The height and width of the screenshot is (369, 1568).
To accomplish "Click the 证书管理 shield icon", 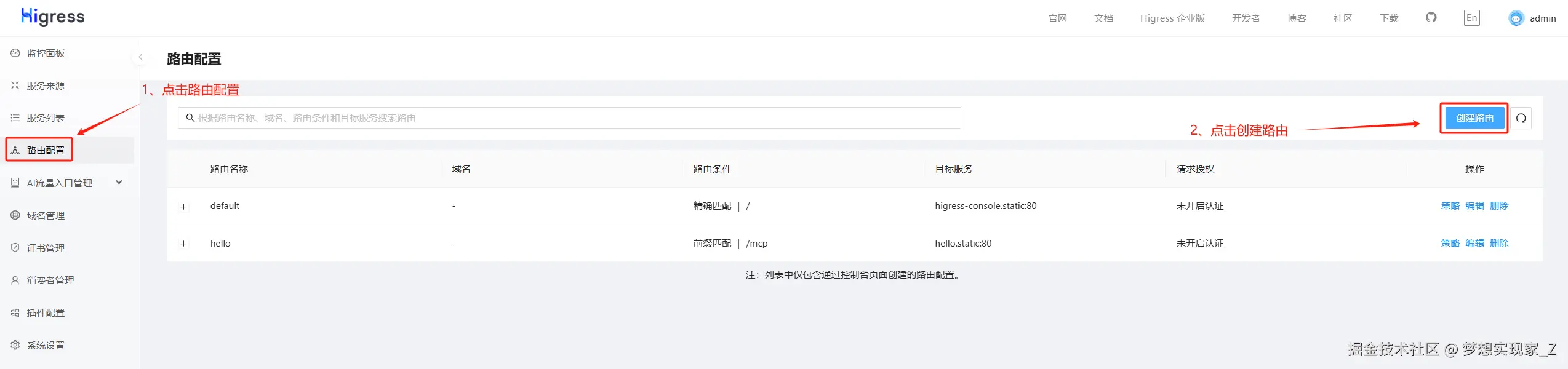I will point(15,248).
